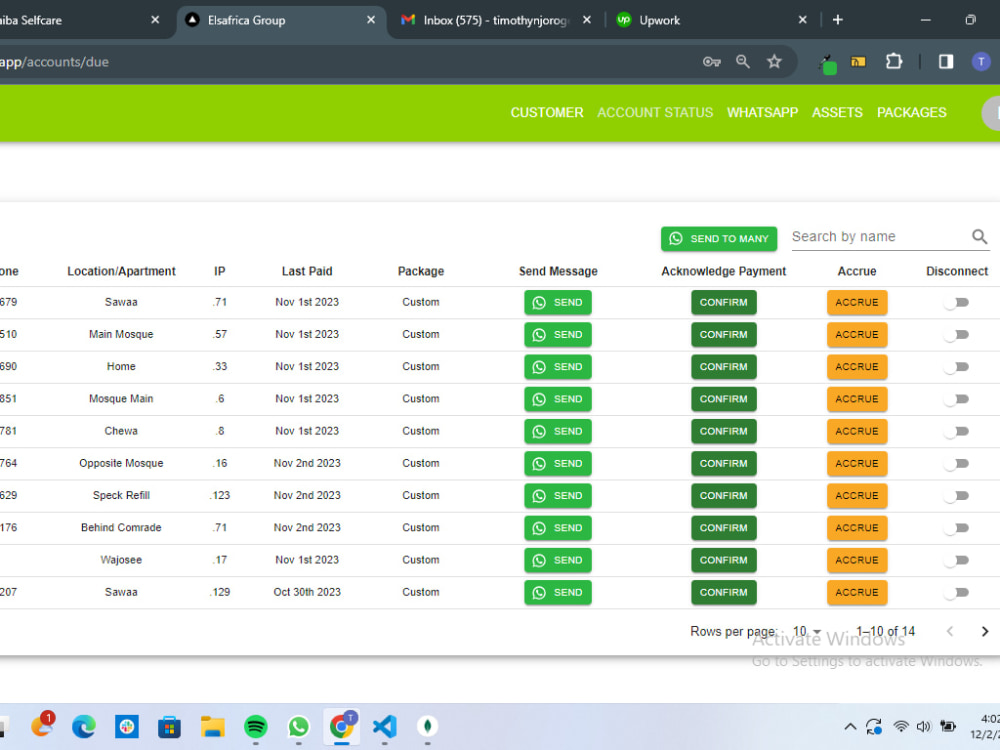The width and height of the screenshot is (1000, 750).
Task: Open the Rows per page dropdown
Action: 807,631
